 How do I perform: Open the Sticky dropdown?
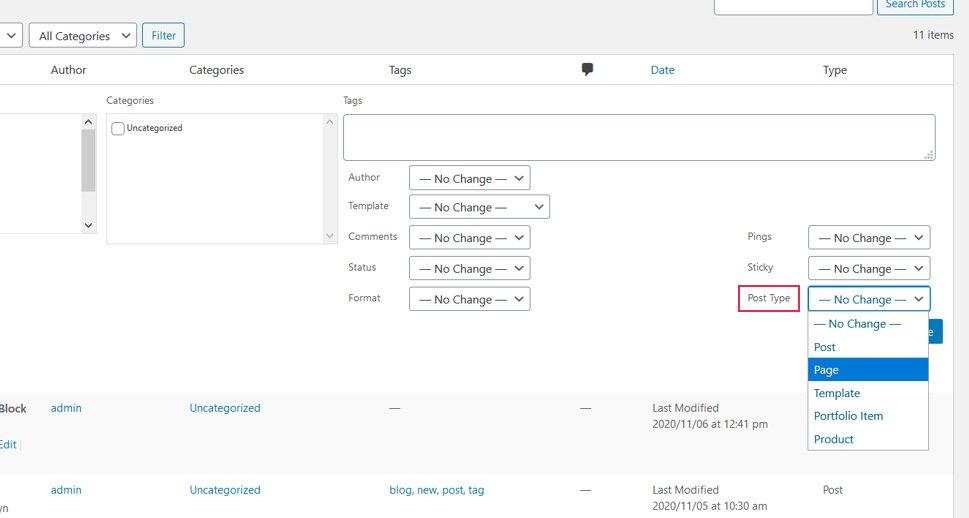click(868, 268)
